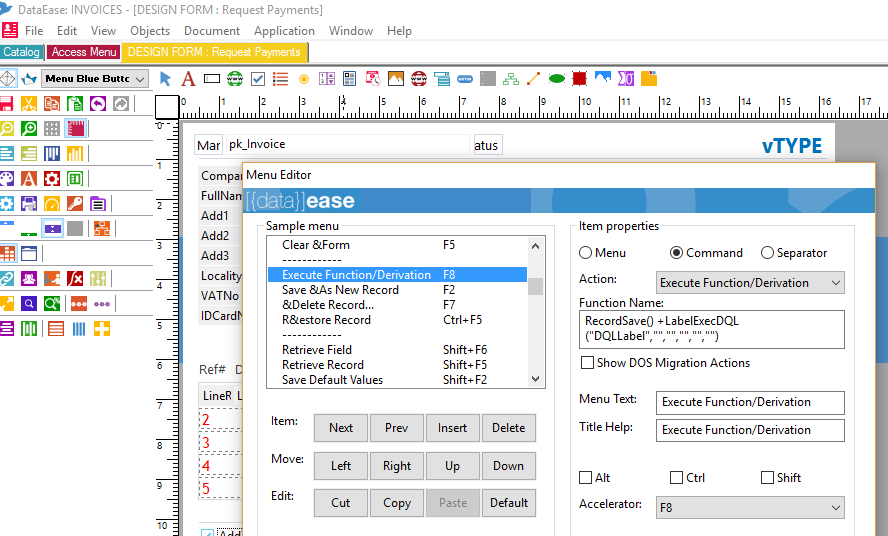Select the Retrieve Field menu row

(x=398, y=350)
